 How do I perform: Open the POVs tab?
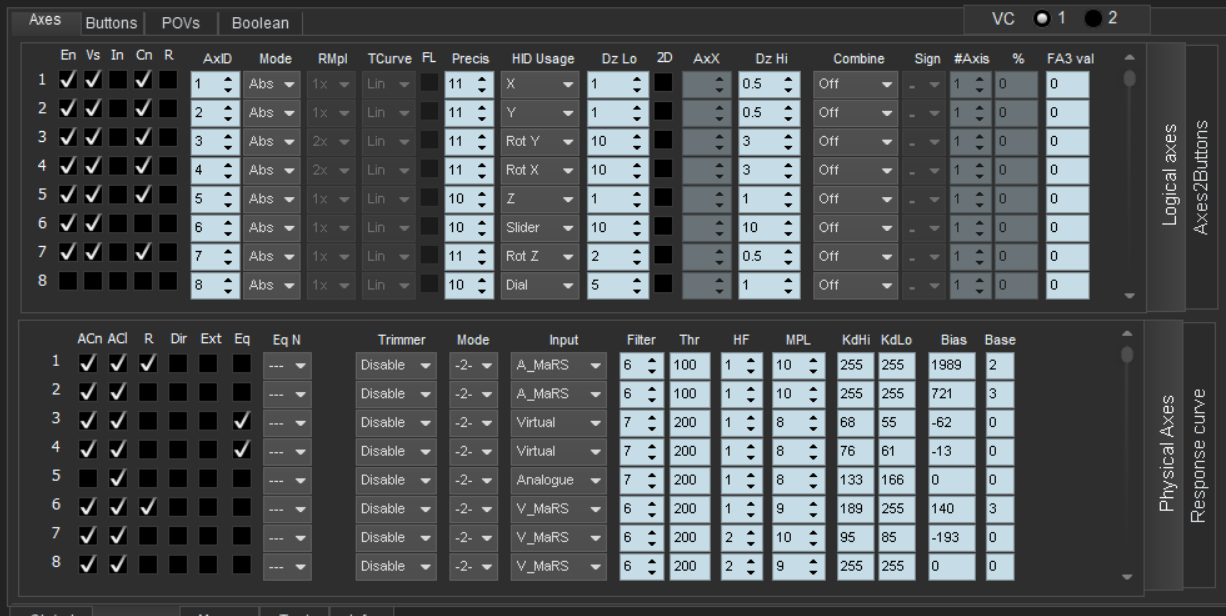point(181,22)
